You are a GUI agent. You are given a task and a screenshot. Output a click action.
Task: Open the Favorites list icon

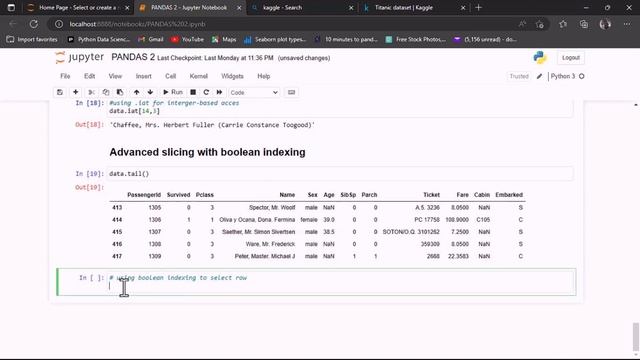(x=563, y=24)
